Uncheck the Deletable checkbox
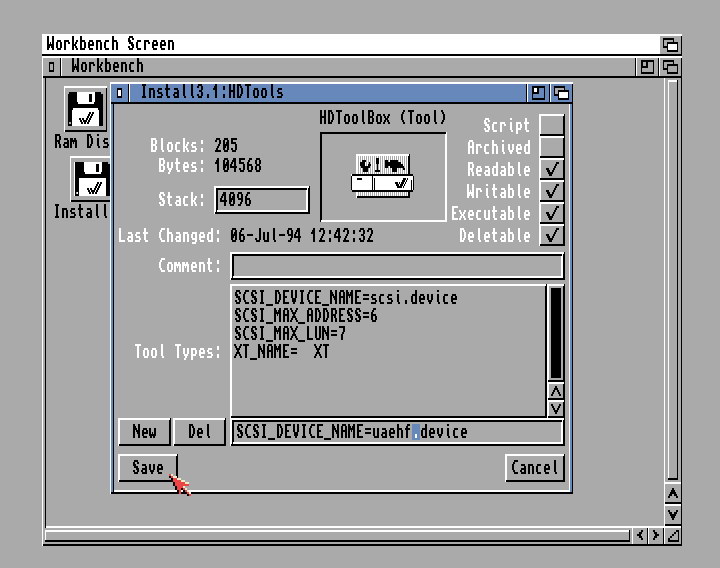This screenshot has height=568, width=720. coord(551,235)
